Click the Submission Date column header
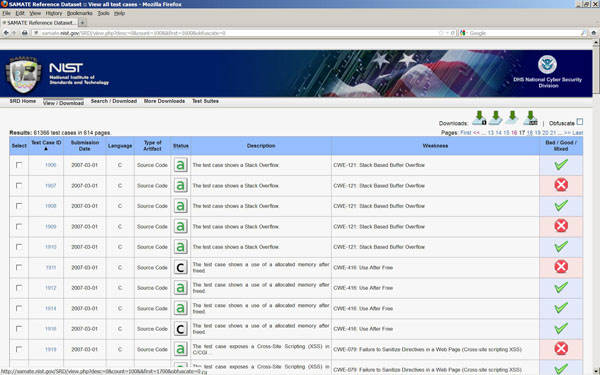This screenshot has width=600, height=375. click(85, 146)
